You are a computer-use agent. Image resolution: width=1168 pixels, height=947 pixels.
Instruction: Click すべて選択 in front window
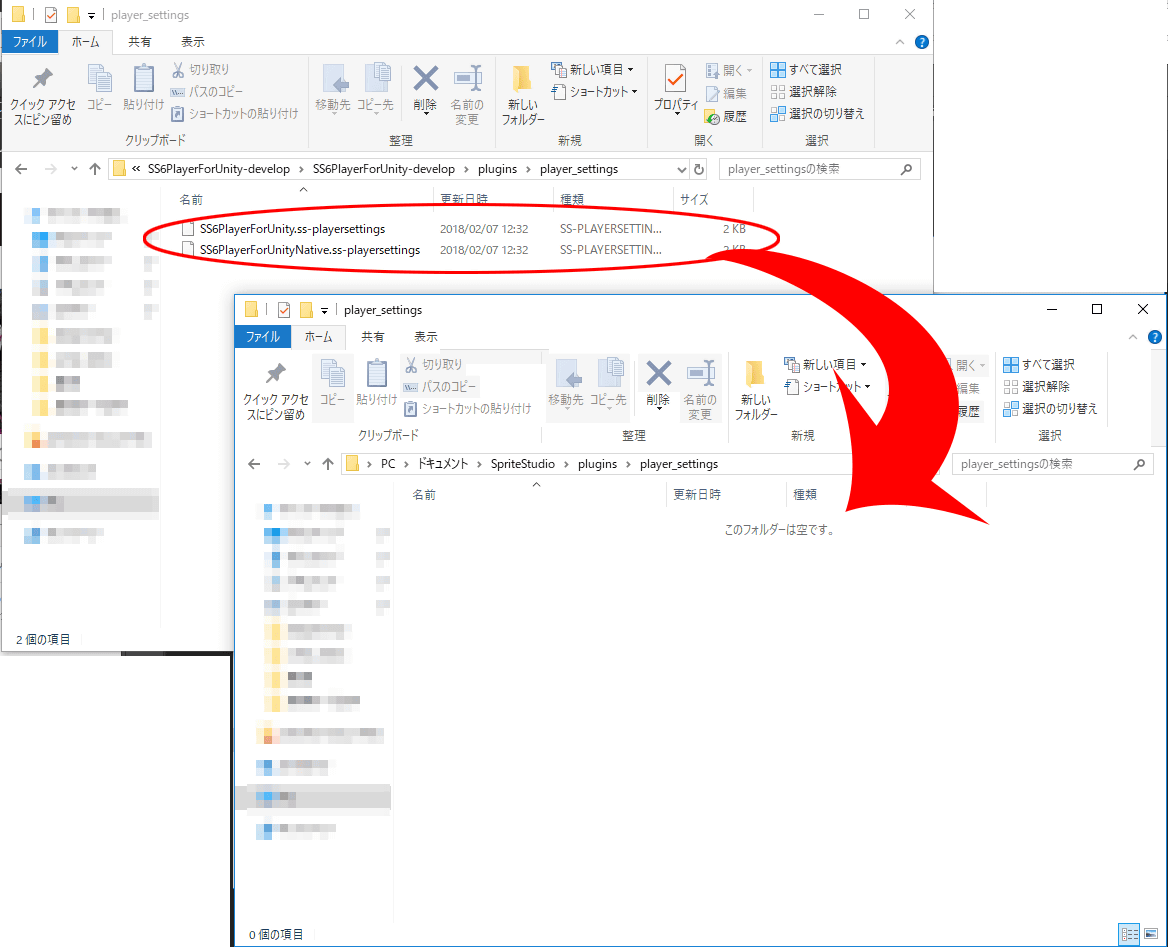click(1039, 364)
